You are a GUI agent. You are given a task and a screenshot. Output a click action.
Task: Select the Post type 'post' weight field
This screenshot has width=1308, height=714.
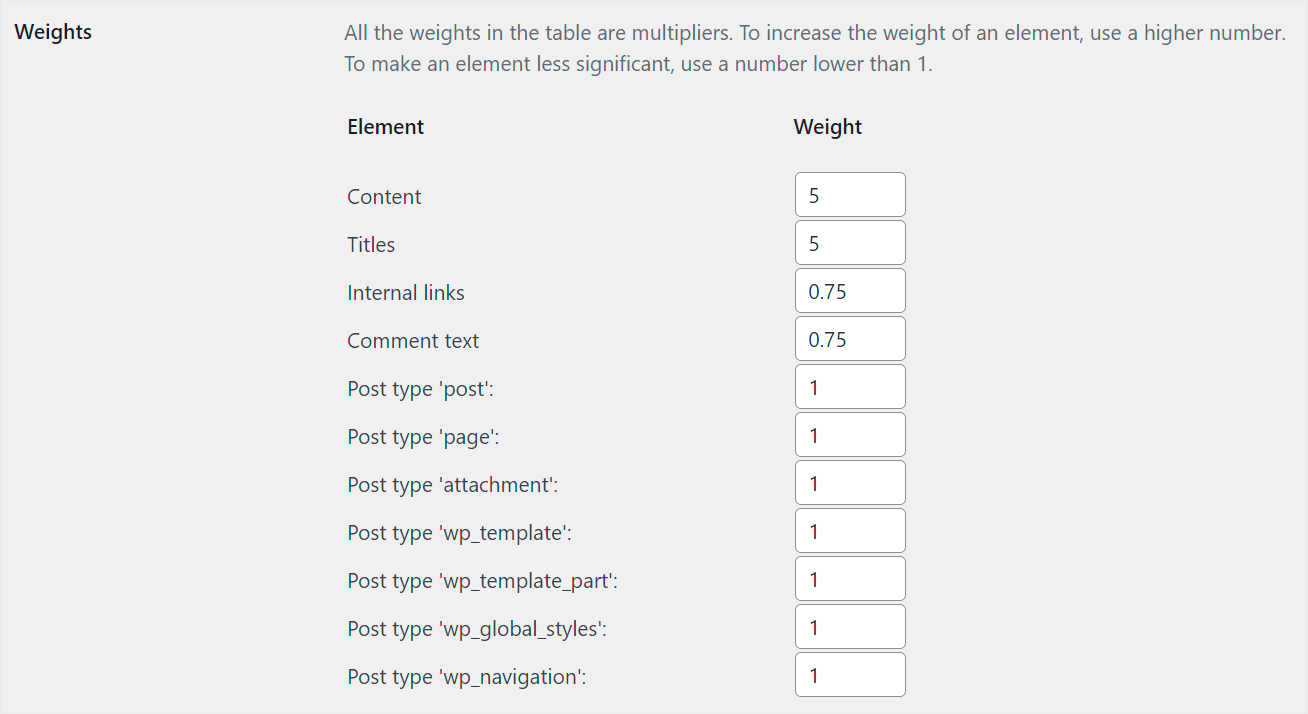coord(849,386)
